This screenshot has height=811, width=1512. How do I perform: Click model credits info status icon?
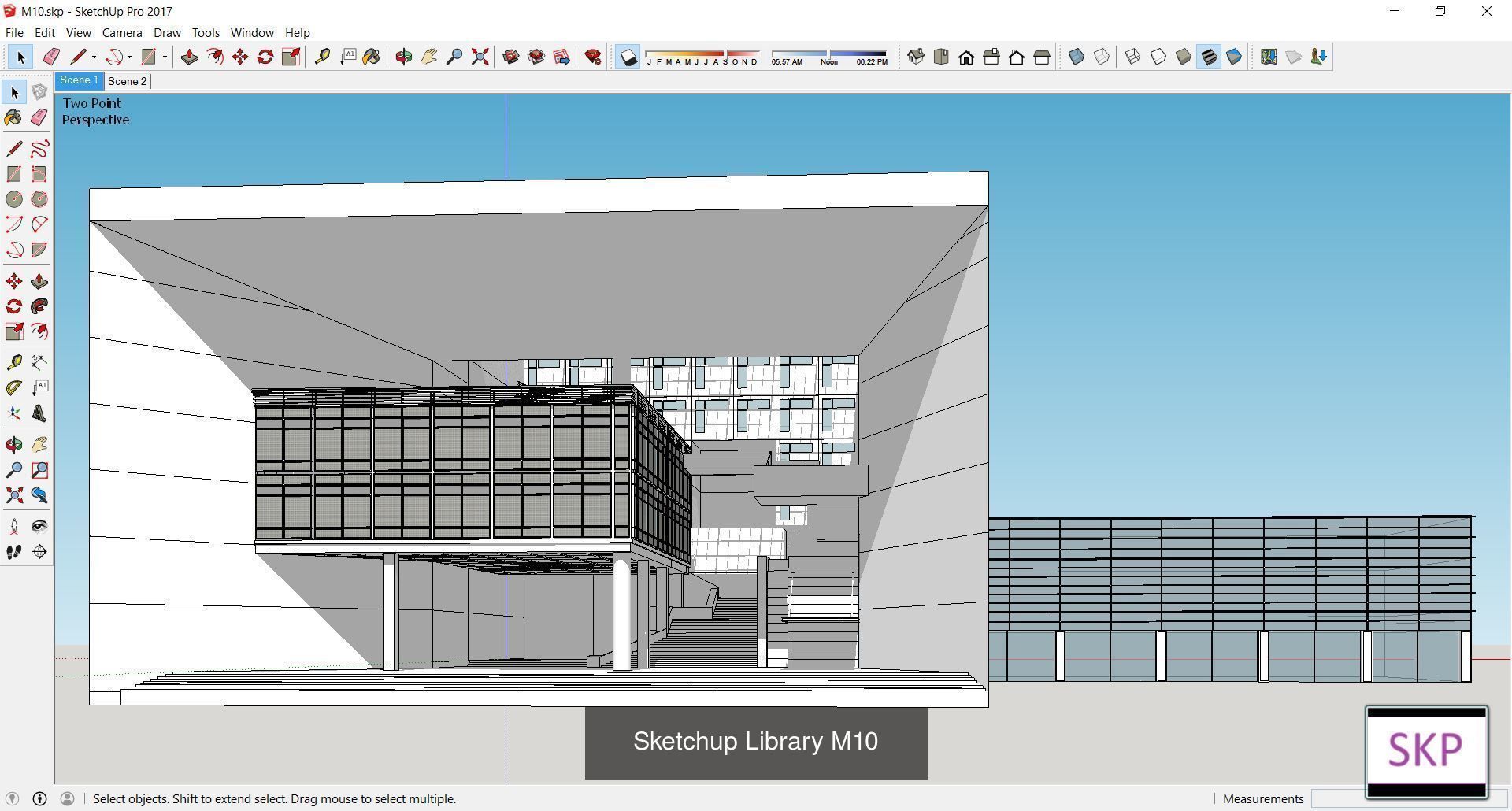39,798
